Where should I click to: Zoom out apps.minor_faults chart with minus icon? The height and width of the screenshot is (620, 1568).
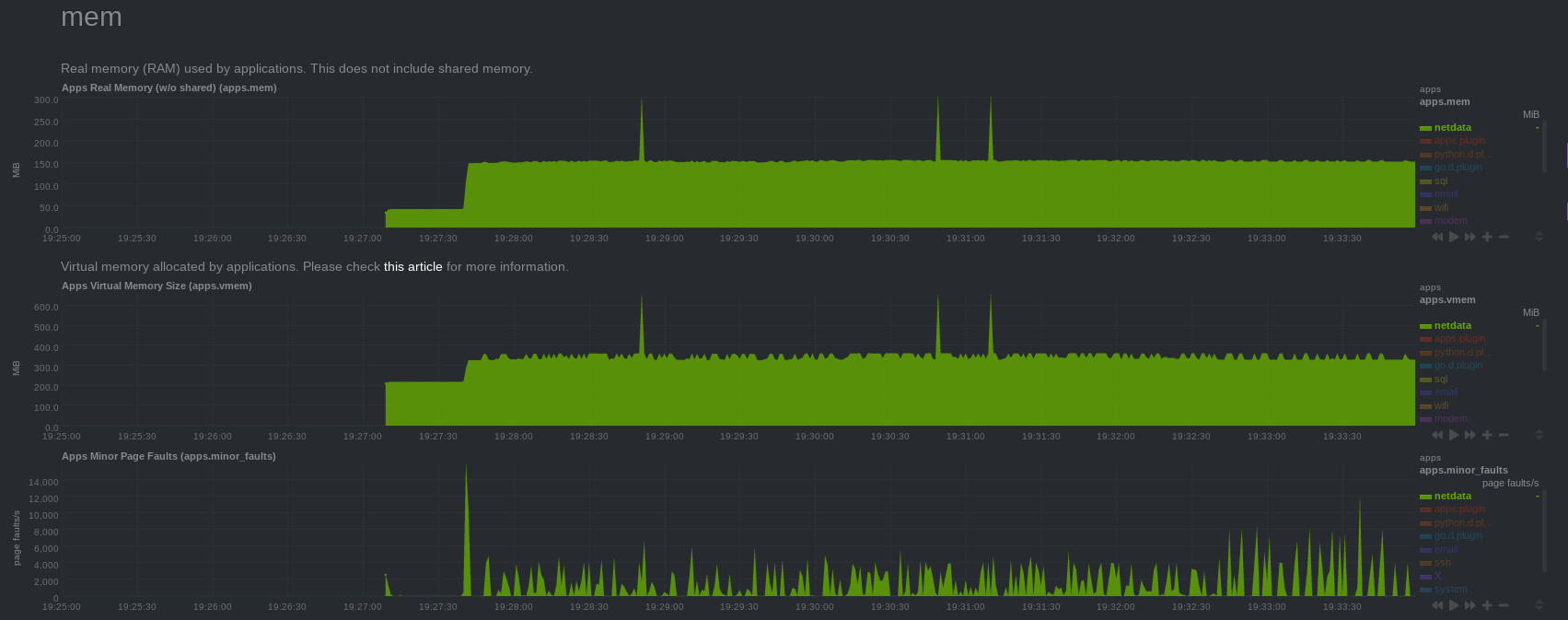1504,605
